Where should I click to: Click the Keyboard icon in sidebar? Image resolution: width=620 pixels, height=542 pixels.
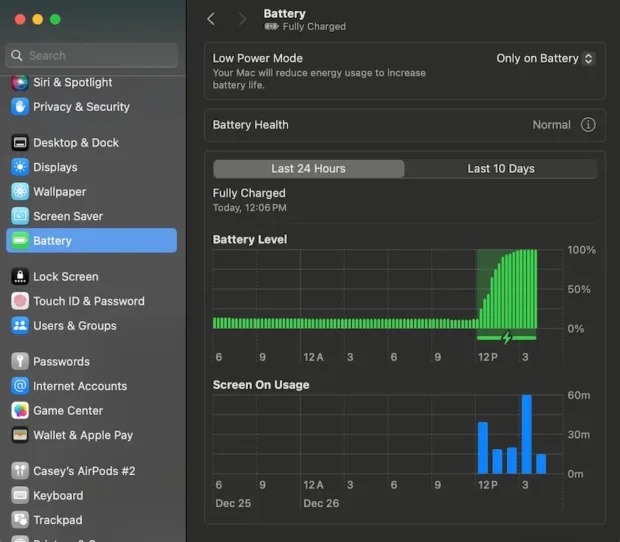[x=20, y=495]
